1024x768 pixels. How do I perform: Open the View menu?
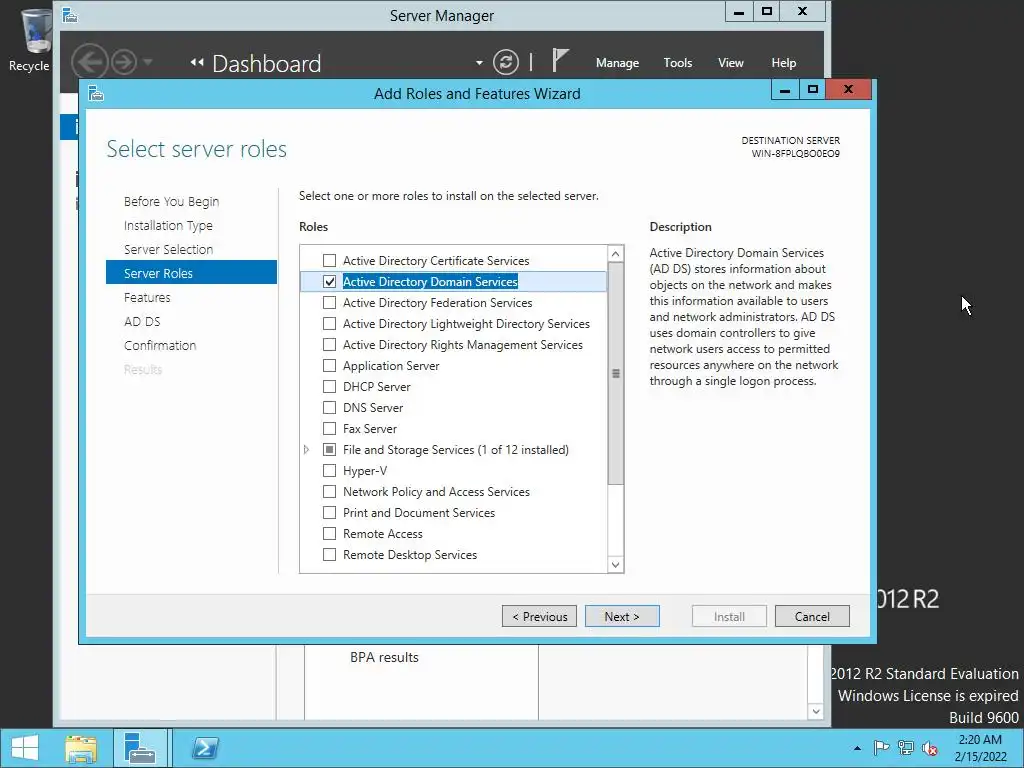(x=731, y=63)
